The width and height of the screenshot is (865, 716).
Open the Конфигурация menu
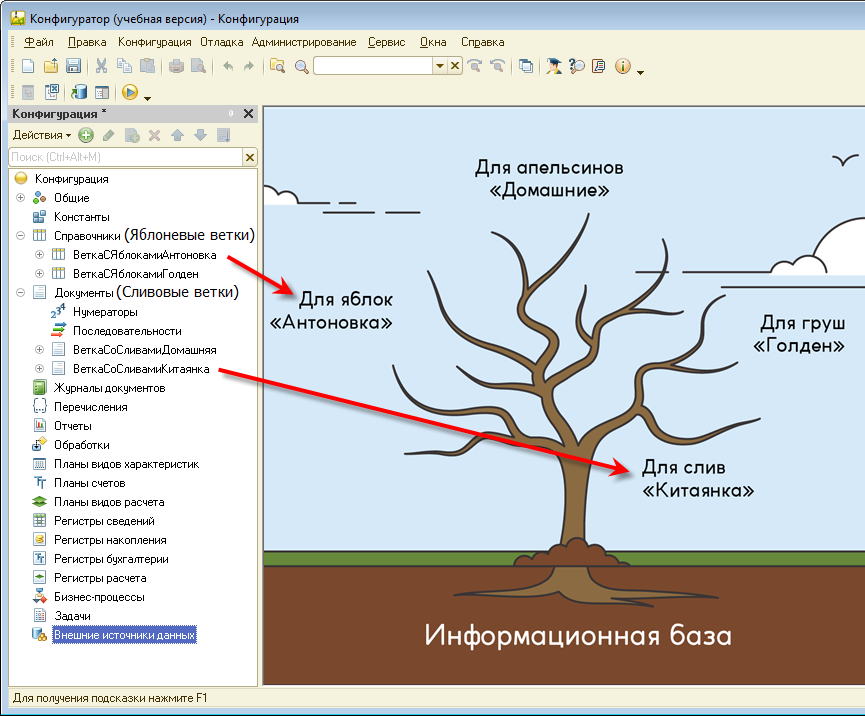154,42
